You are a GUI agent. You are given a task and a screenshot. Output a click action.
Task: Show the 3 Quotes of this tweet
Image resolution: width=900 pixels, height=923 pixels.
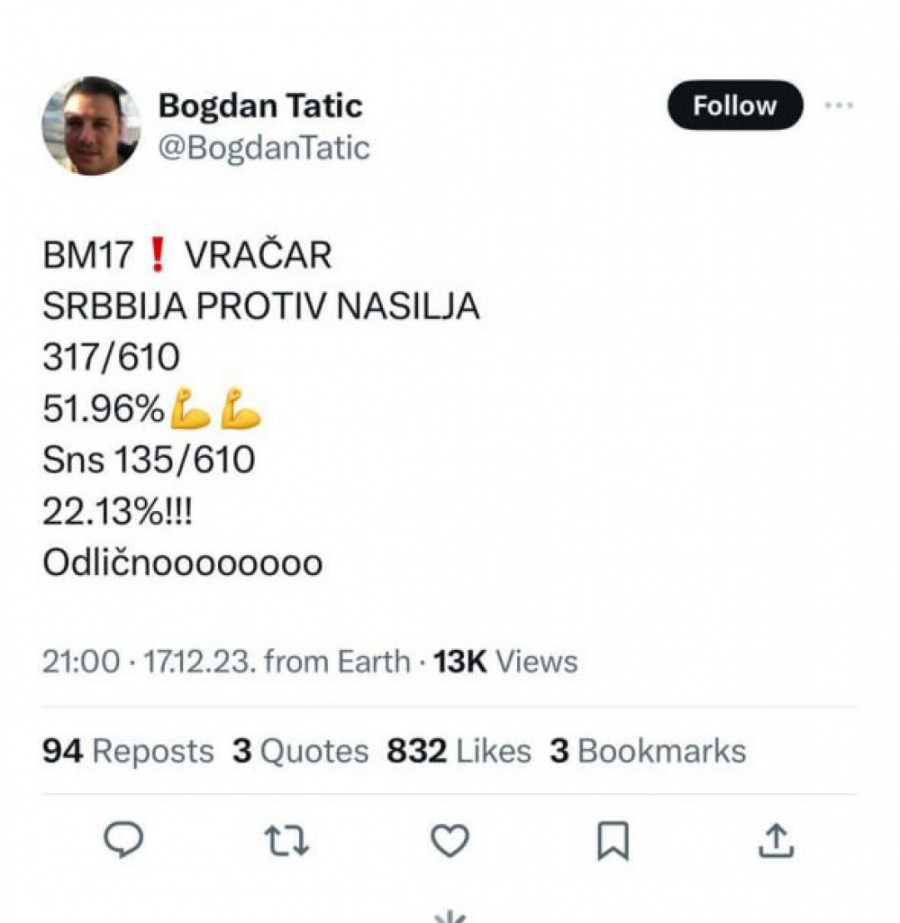[x=301, y=751]
